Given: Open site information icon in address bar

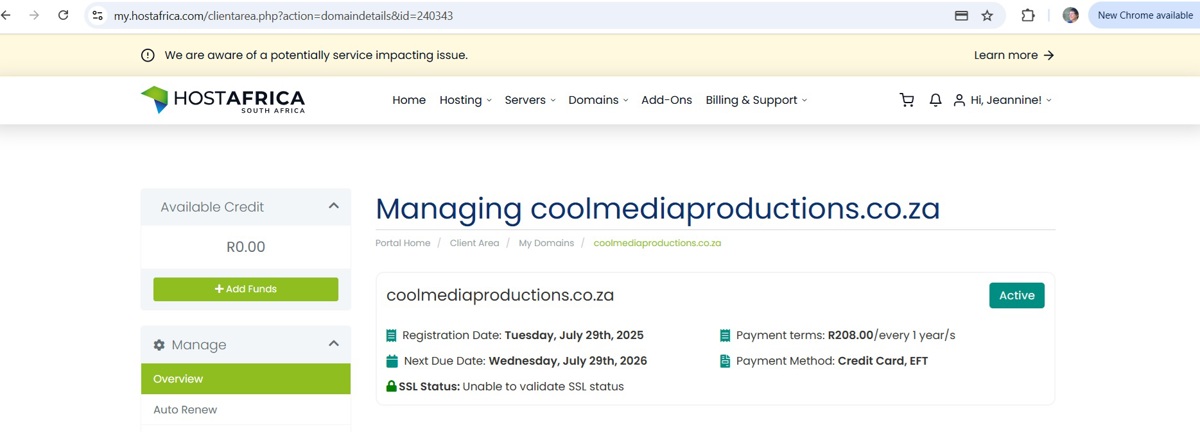Looking at the screenshot, I should [x=97, y=16].
